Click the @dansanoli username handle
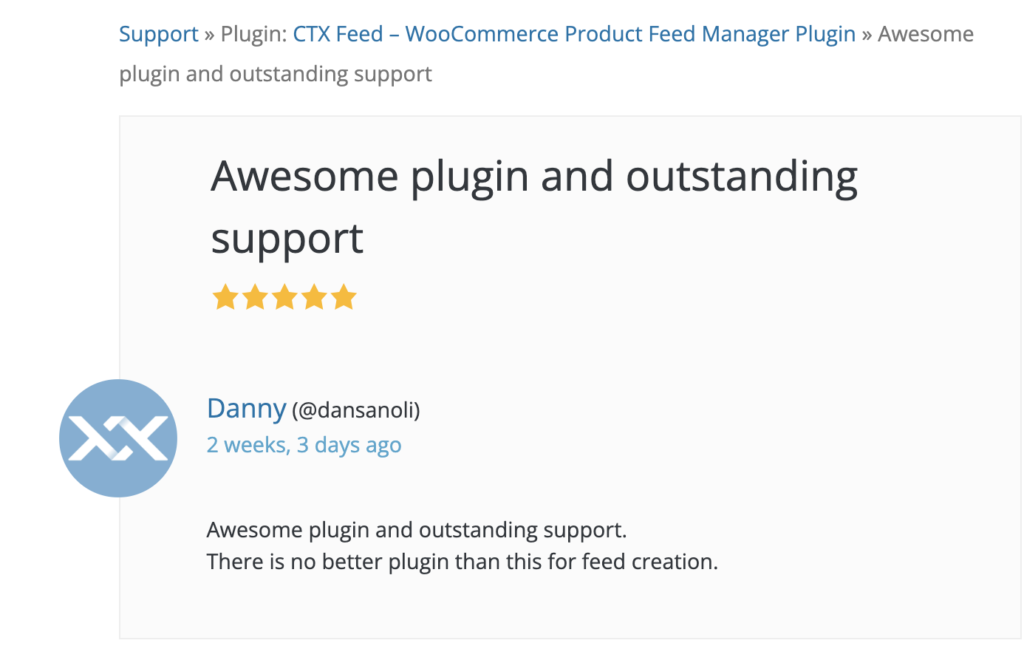 click(x=356, y=411)
